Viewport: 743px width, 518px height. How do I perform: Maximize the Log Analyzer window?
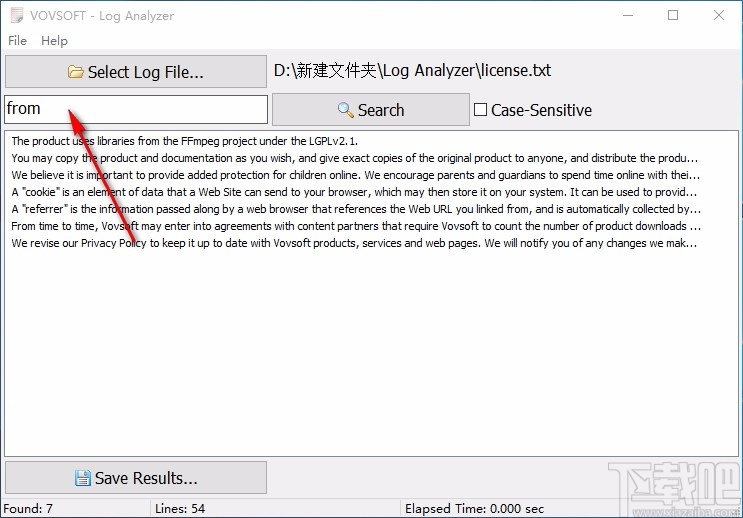673,15
